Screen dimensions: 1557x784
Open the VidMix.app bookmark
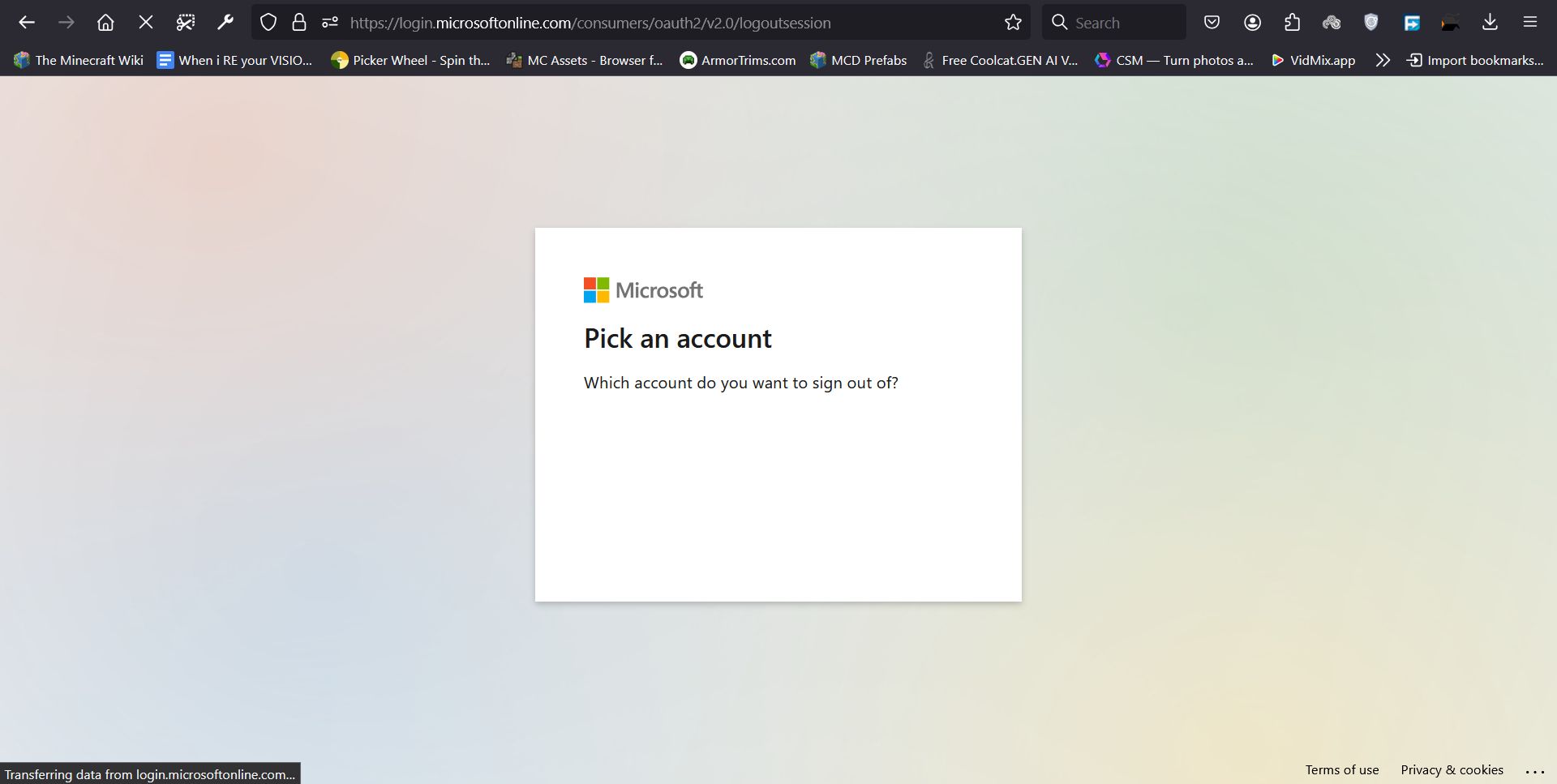point(1313,60)
